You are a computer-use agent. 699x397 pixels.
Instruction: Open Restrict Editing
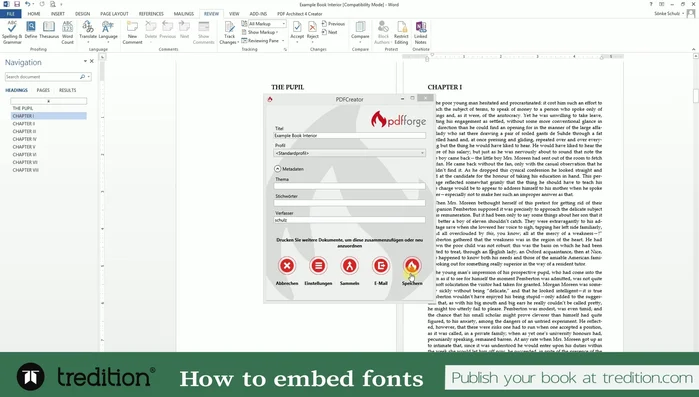(401, 32)
